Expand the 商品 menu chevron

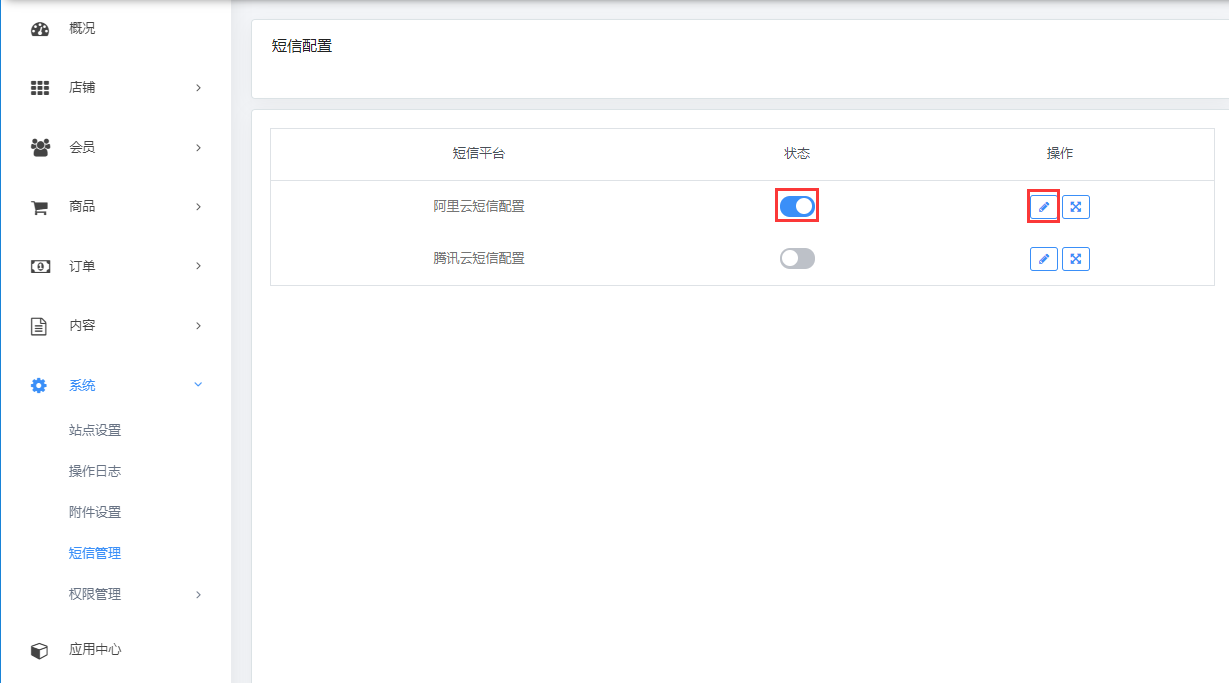pos(198,207)
